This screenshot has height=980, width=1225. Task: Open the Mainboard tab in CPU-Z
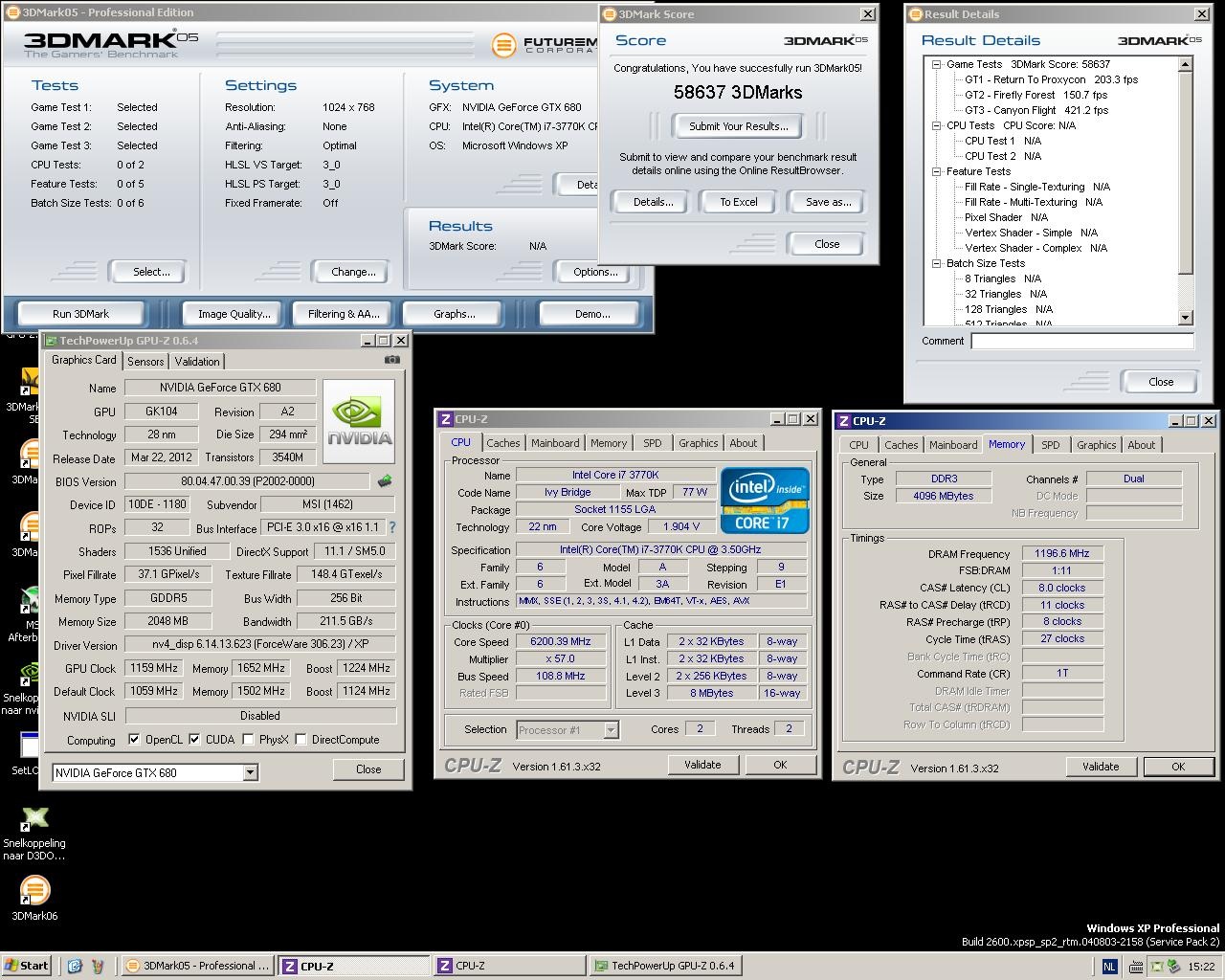555,443
